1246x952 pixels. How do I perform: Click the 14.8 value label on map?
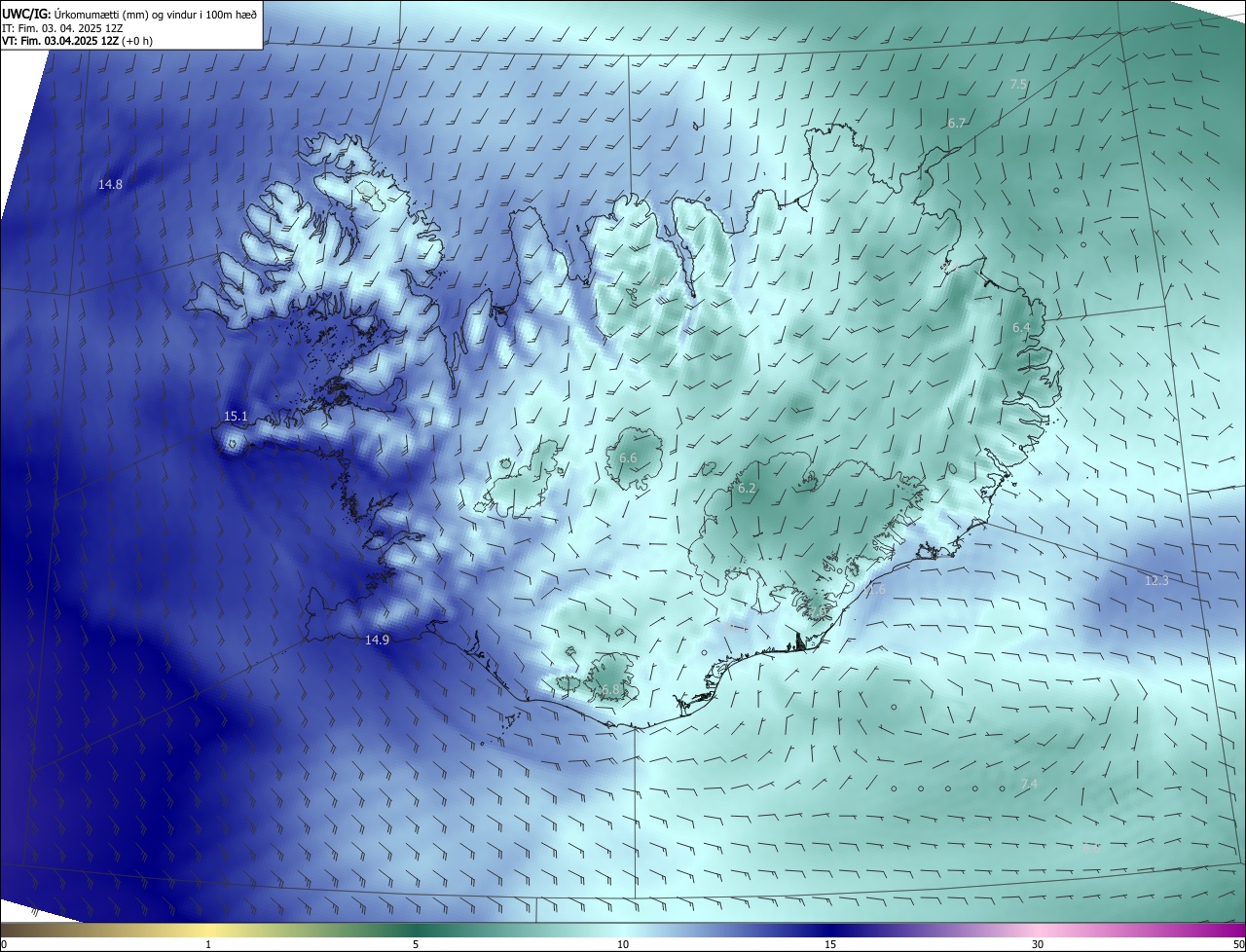pos(110,185)
